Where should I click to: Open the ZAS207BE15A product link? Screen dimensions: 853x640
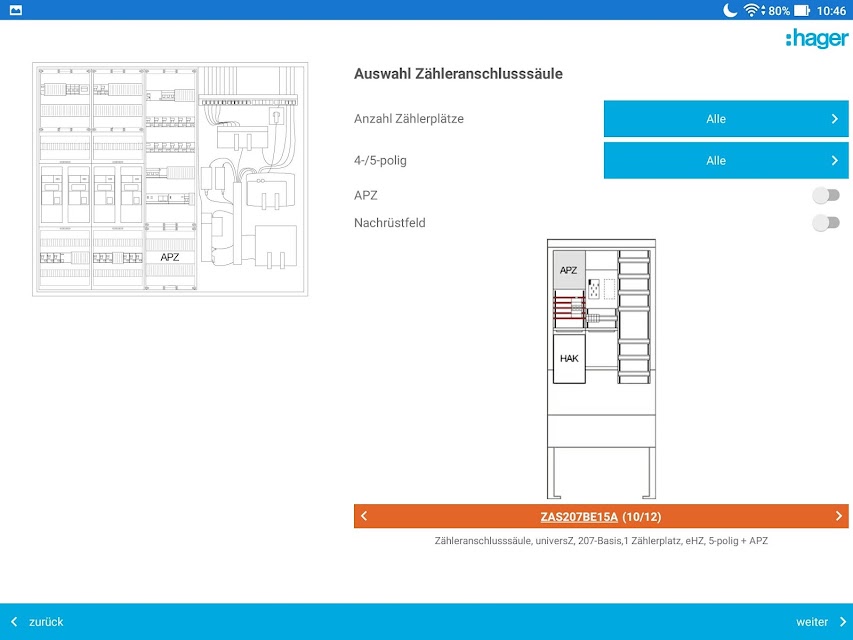point(579,516)
